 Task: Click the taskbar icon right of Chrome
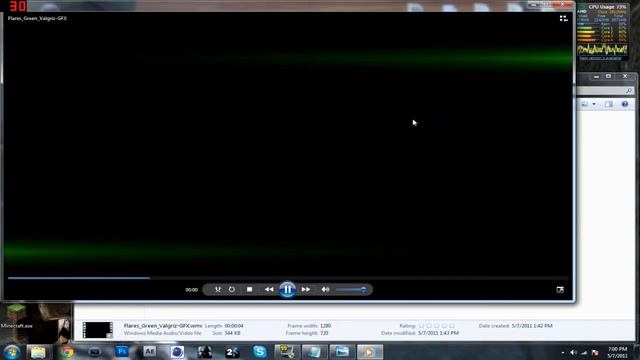pyautogui.click(x=94, y=352)
